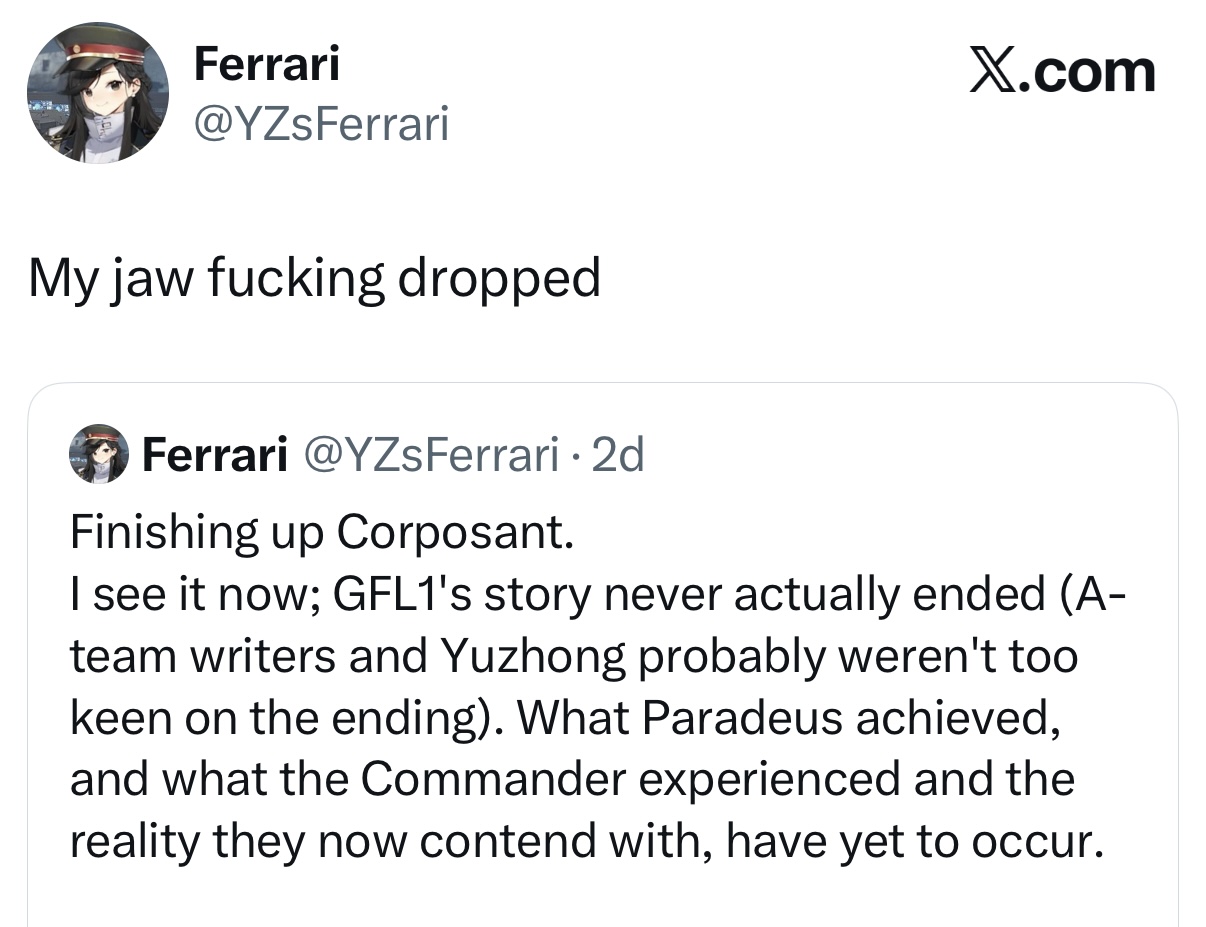Click the X logo glyph
Viewport: 1206px width, 927px height.
tap(991, 71)
